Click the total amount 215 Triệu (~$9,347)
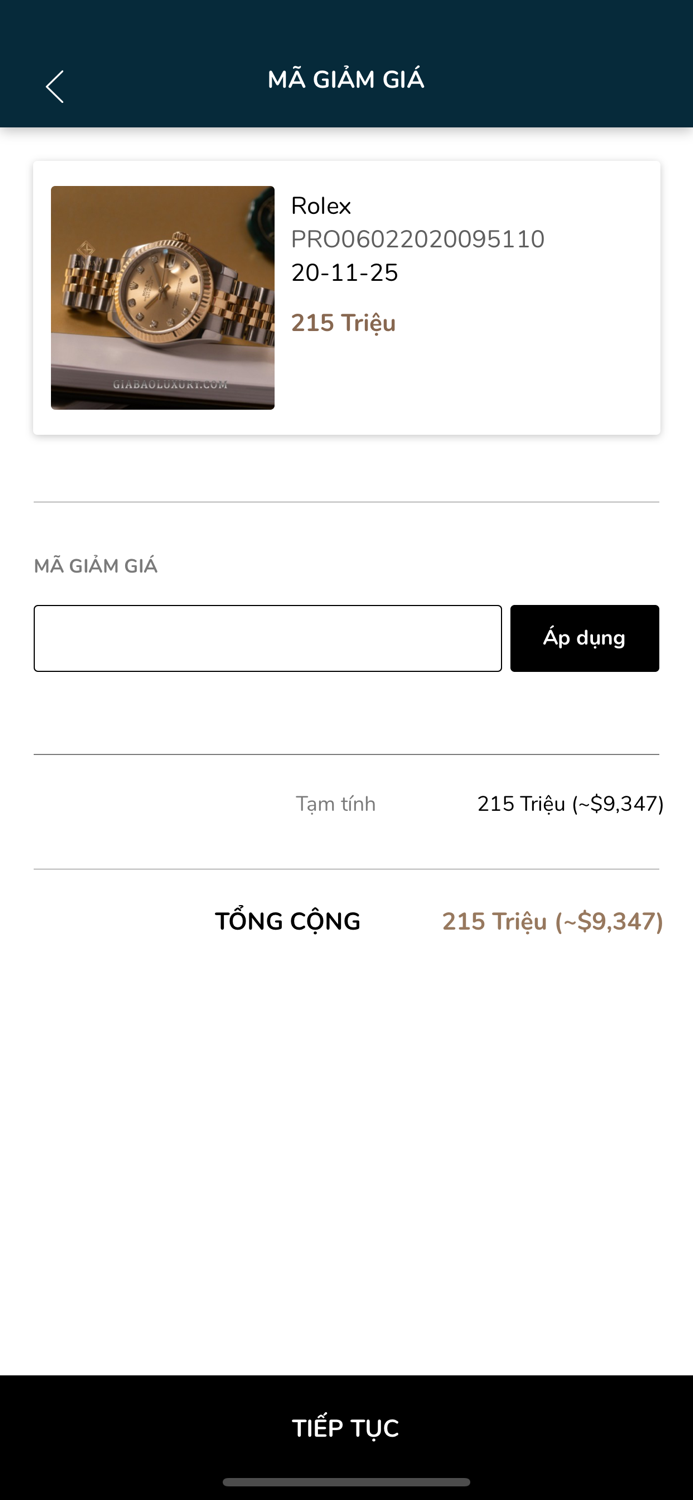The height and width of the screenshot is (1500, 693). (x=552, y=921)
